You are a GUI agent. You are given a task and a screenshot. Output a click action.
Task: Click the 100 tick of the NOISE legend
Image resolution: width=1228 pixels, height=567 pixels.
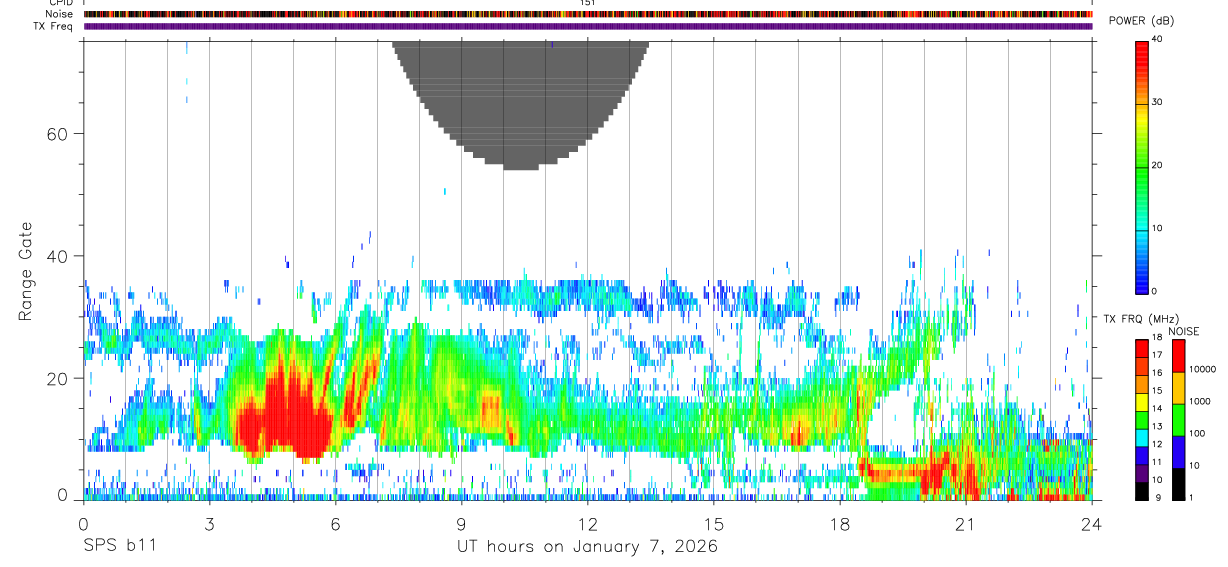[1199, 434]
